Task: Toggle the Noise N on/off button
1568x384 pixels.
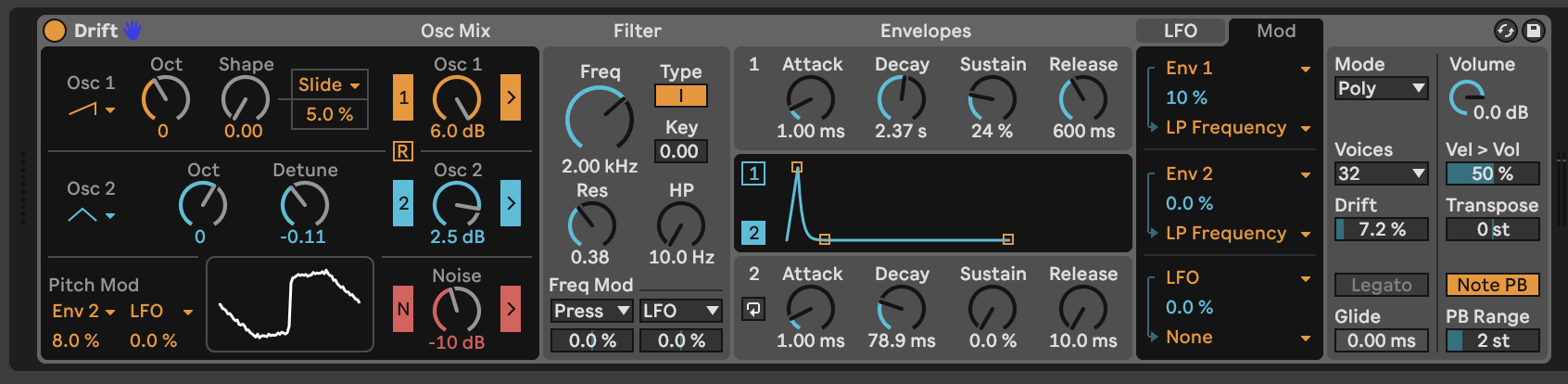Action: point(403,309)
